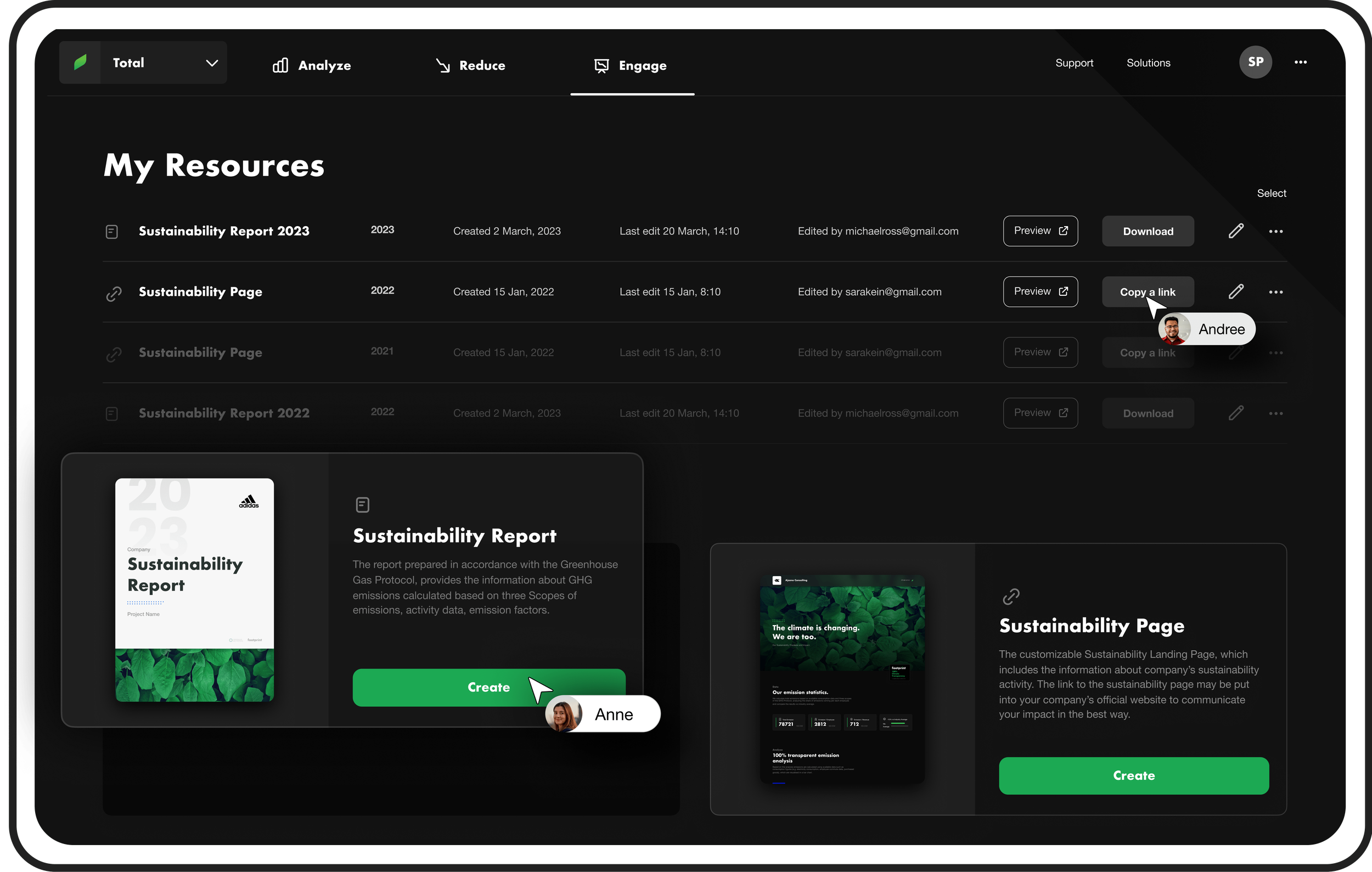Click the Engage presentation icon

tap(601, 66)
